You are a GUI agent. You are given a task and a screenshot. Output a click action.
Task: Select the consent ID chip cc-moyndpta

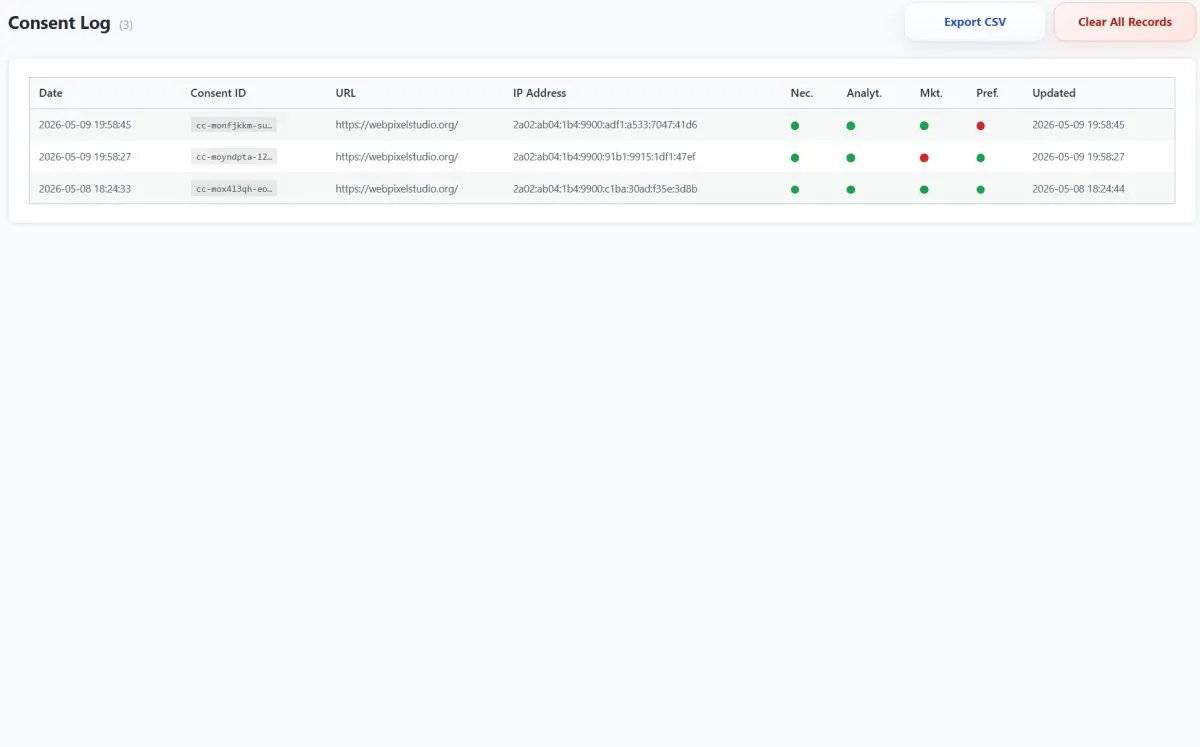click(234, 157)
